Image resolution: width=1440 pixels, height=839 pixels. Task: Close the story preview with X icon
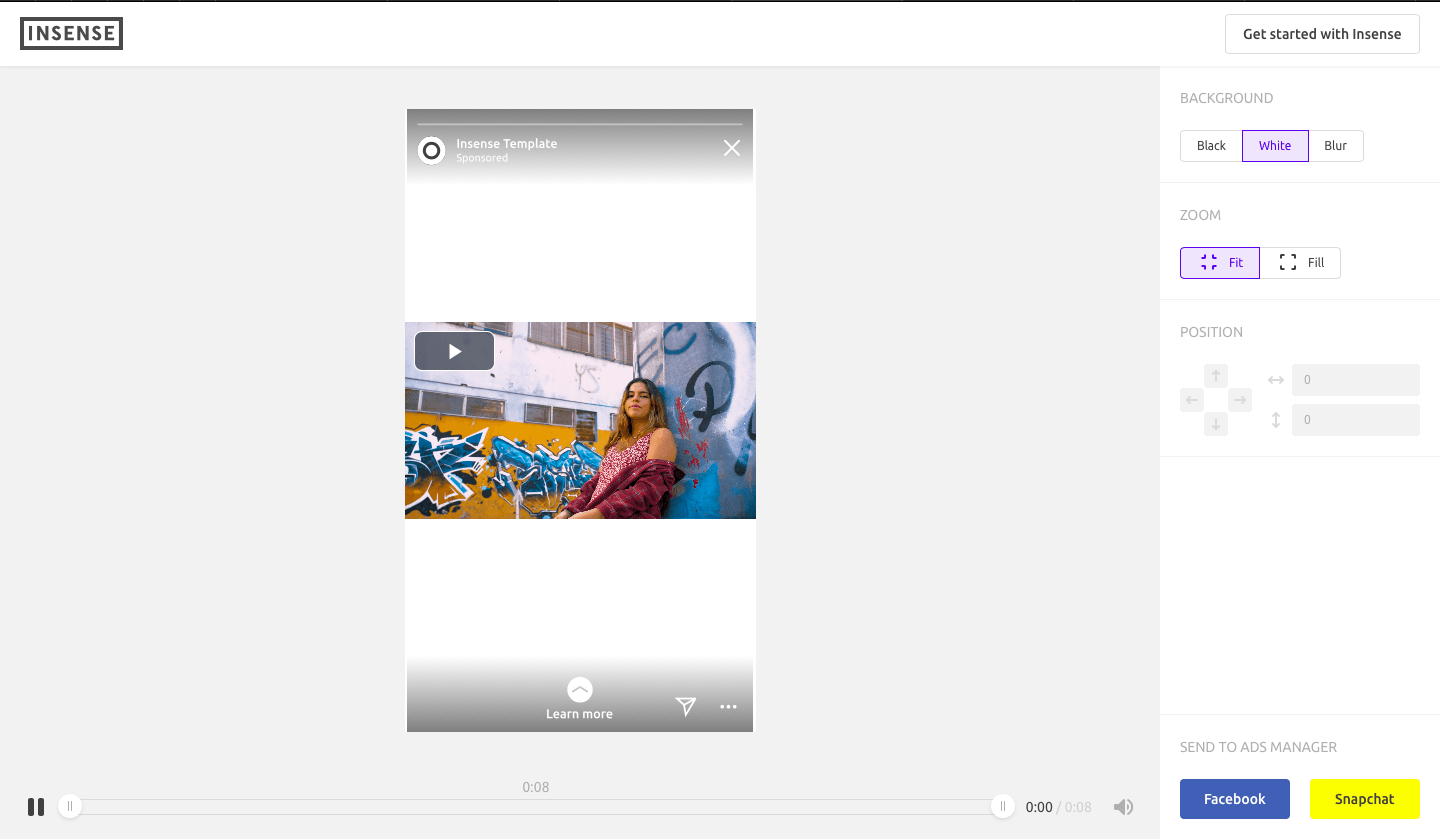coord(732,148)
